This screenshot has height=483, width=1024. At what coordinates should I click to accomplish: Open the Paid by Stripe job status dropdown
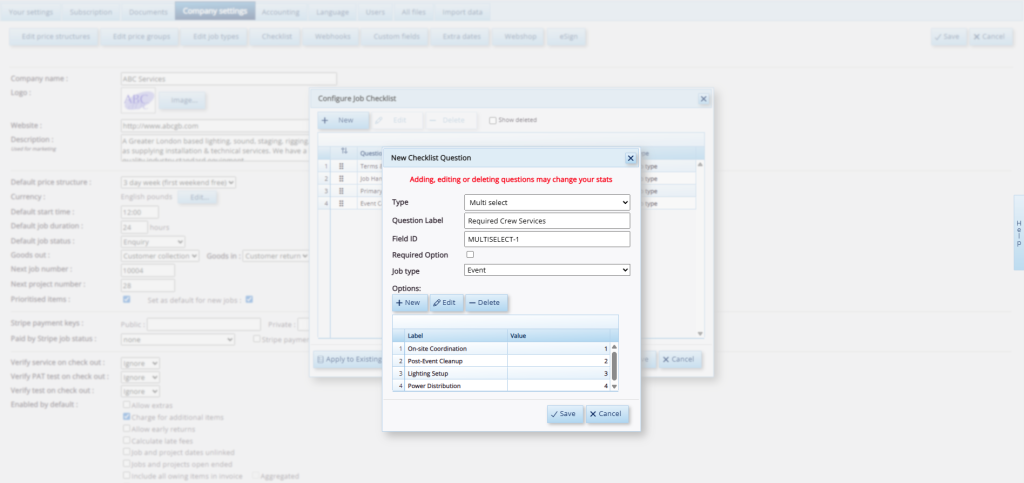(x=178, y=339)
